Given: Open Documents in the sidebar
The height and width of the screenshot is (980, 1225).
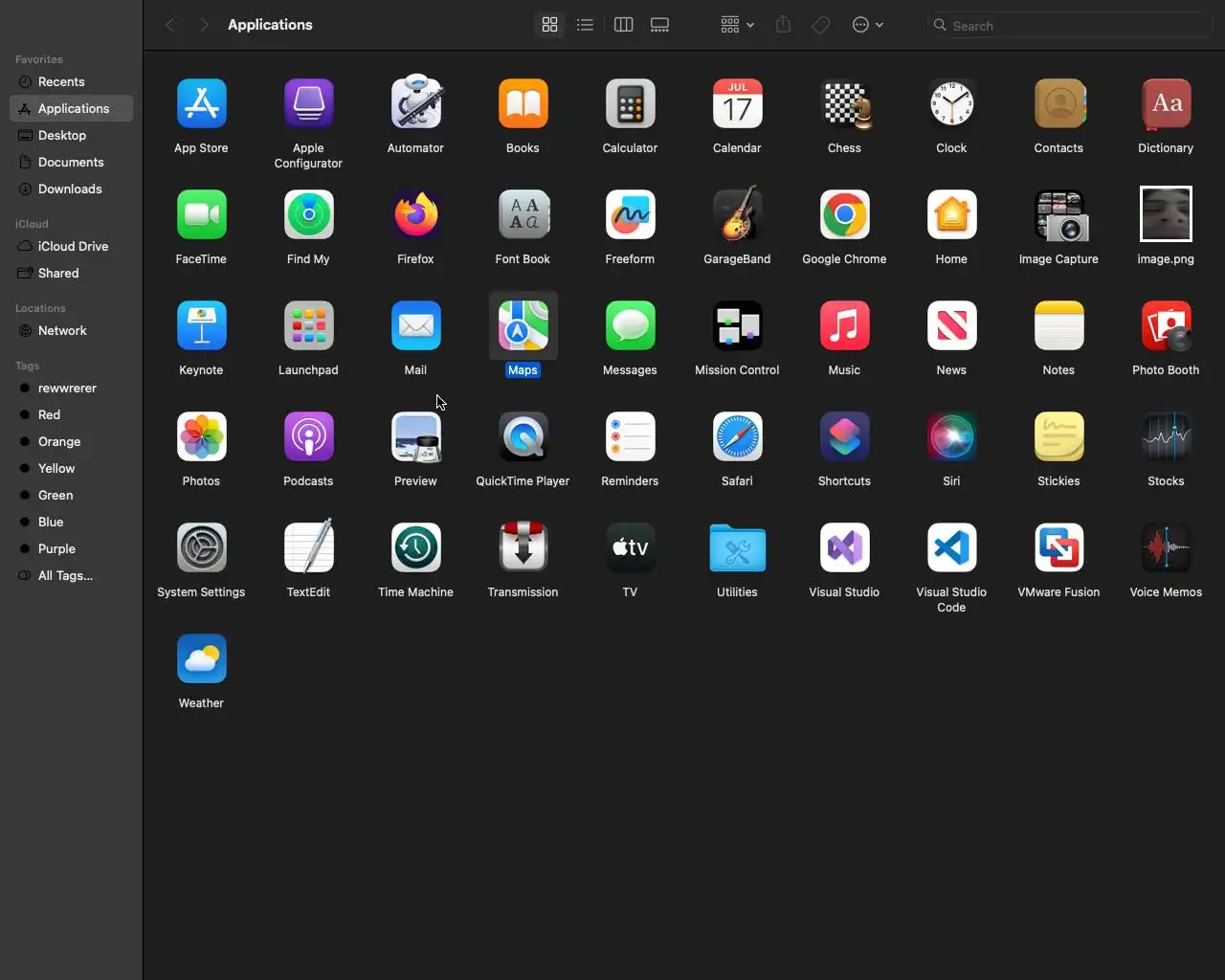Looking at the screenshot, I should (x=71, y=163).
